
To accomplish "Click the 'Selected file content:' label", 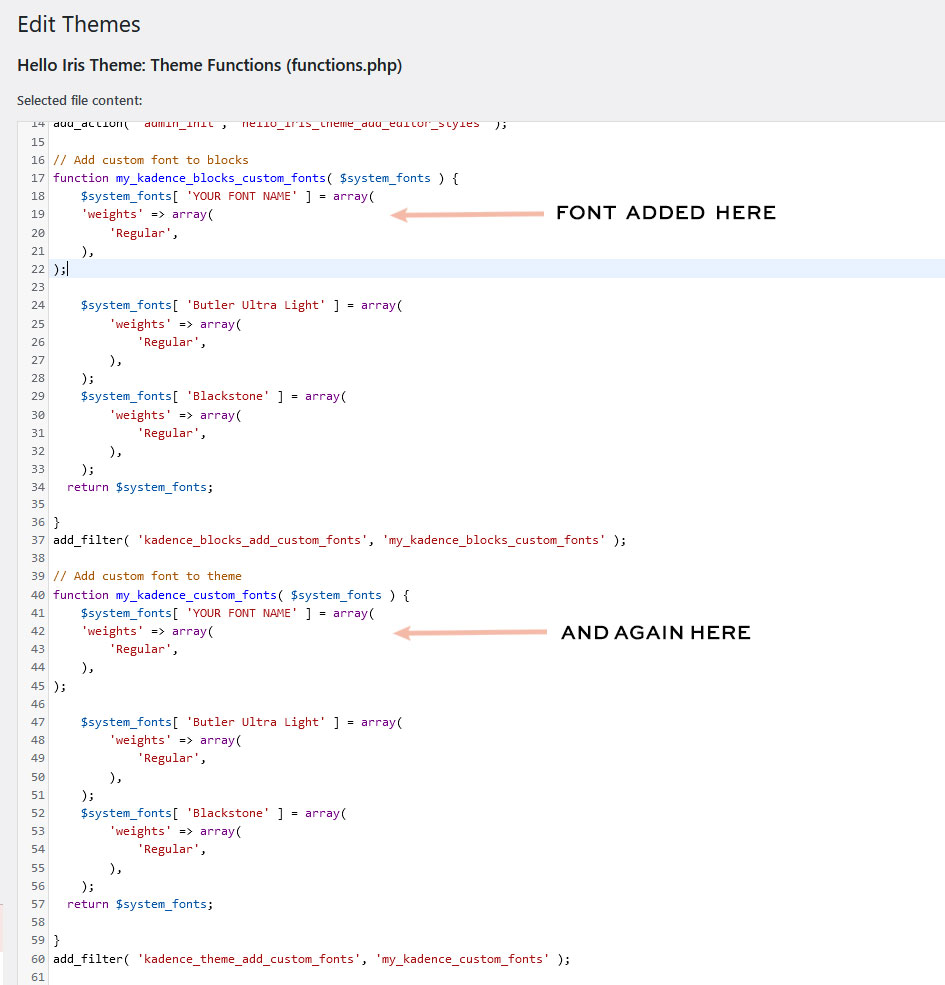I will tap(80, 101).
